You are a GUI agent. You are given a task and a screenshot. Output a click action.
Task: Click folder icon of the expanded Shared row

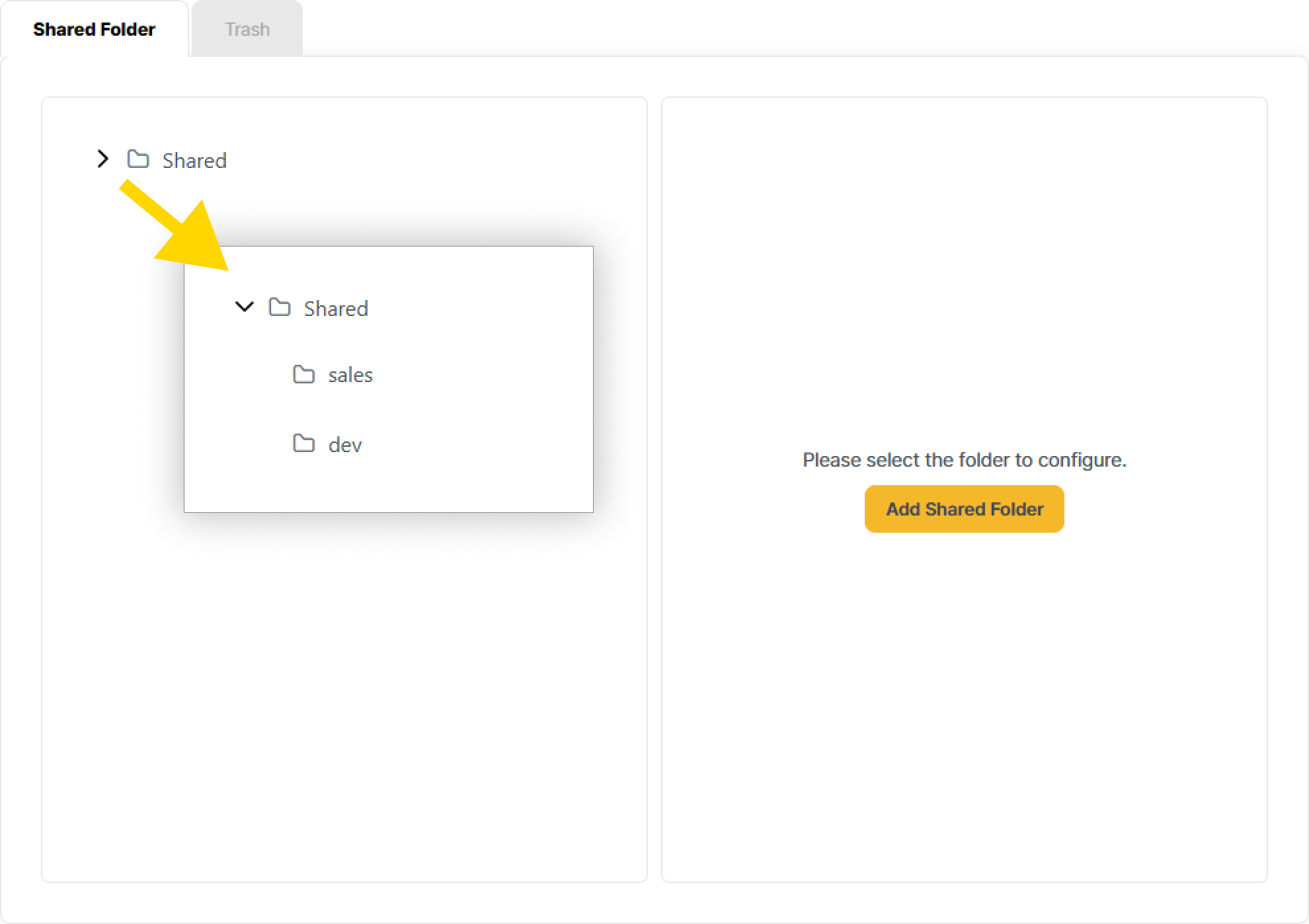(280, 307)
